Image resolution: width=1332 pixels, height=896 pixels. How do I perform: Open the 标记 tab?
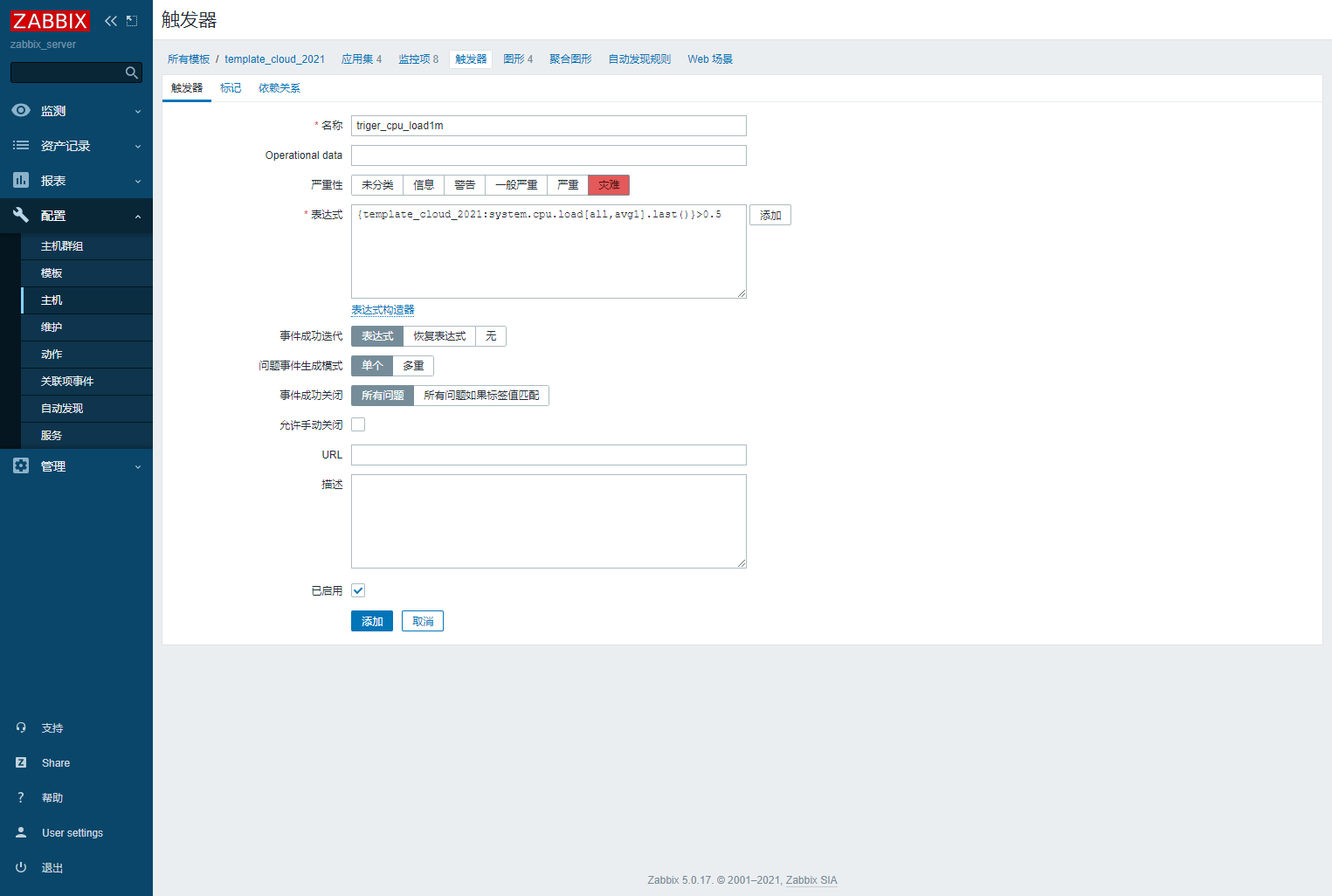coord(231,88)
